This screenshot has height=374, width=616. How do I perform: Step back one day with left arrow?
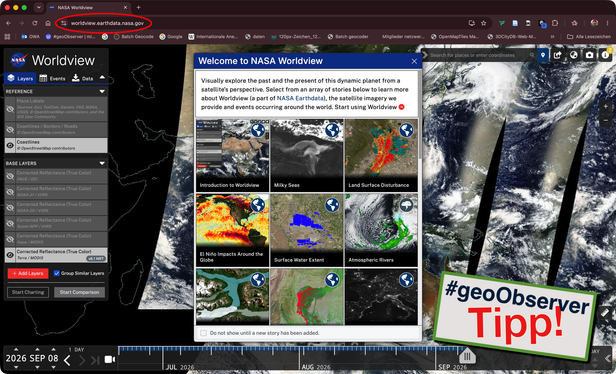tap(67, 359)
